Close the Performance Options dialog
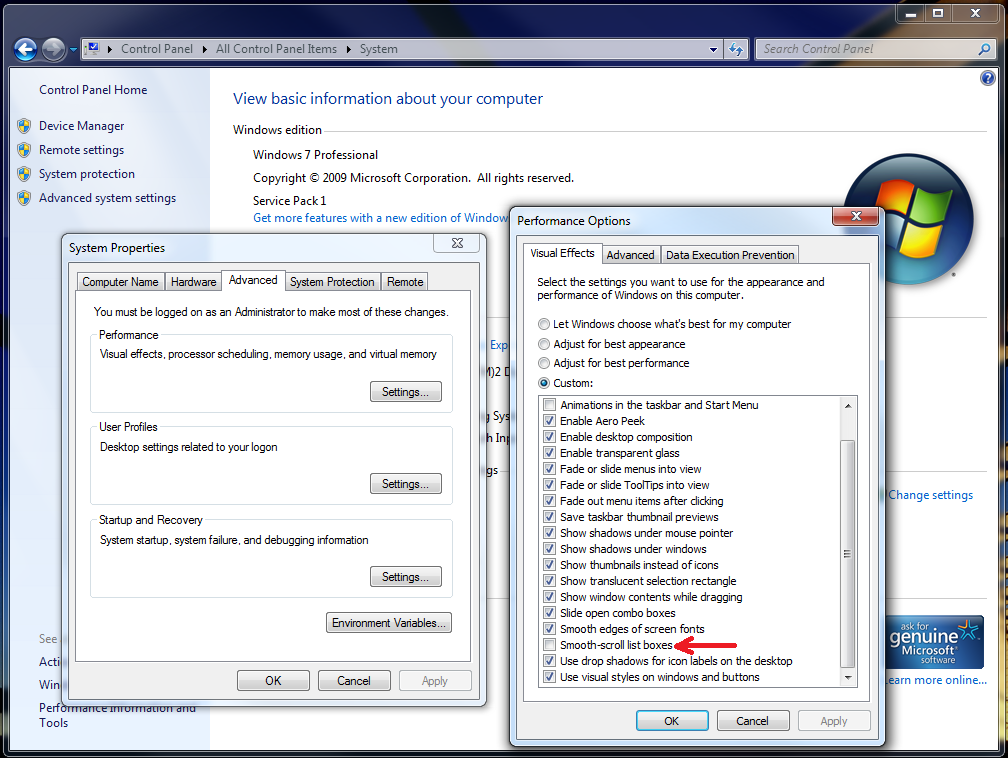 (856, 217)
